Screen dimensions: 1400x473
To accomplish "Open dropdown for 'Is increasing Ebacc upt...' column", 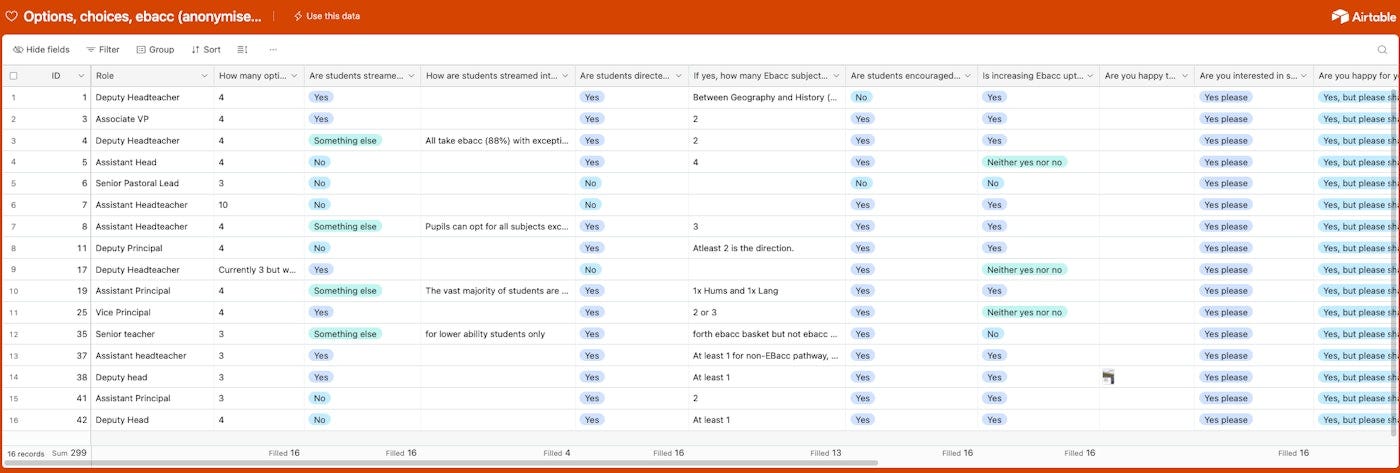I will coord(1090,76).
